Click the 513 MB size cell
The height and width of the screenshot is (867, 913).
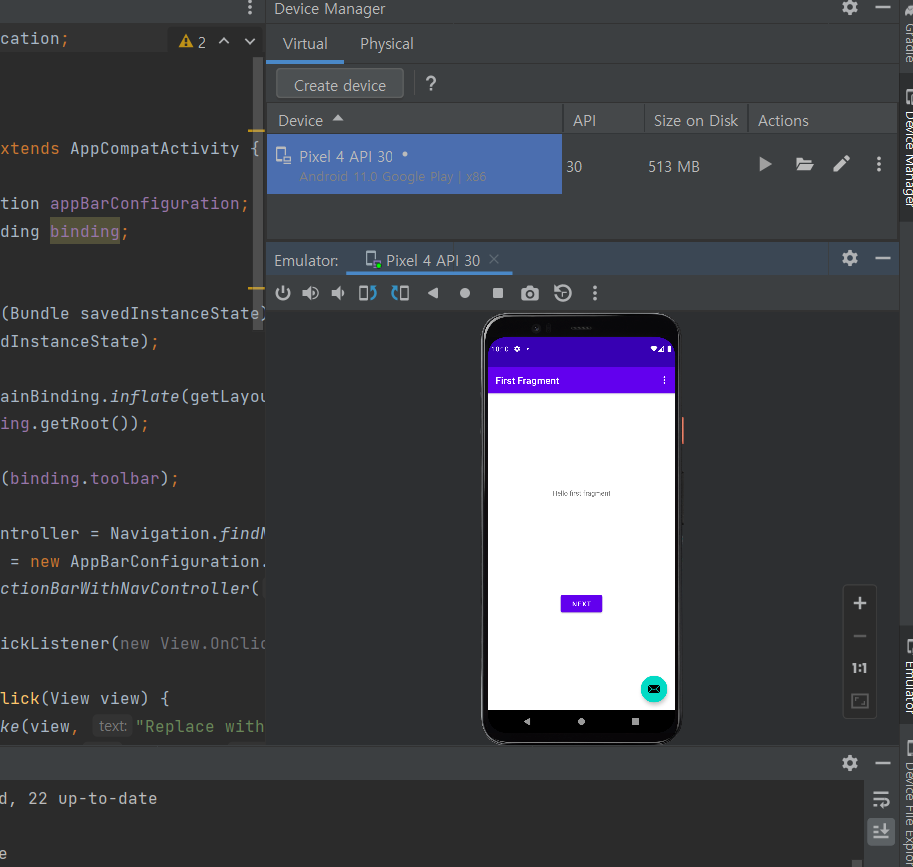[x=674, y=167]
